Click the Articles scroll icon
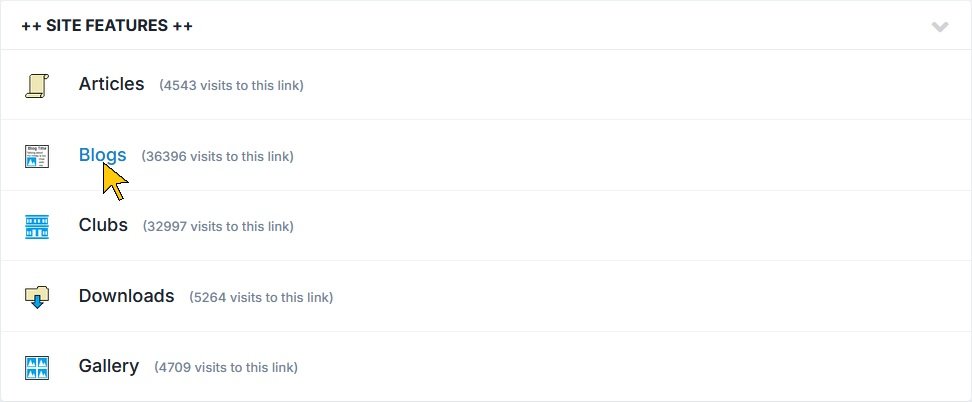 37,85
